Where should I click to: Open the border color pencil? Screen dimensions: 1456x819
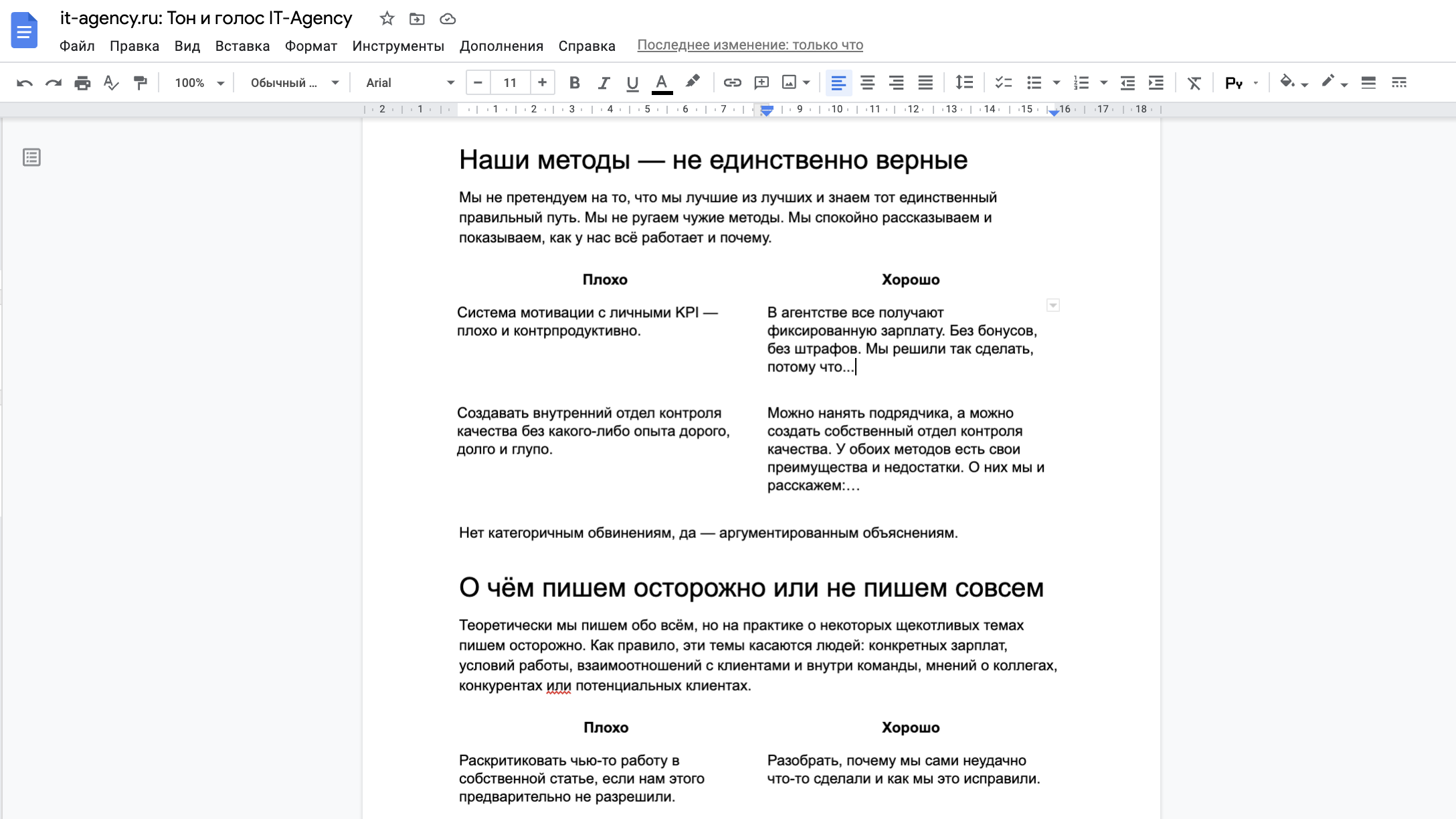(1329, 82)
